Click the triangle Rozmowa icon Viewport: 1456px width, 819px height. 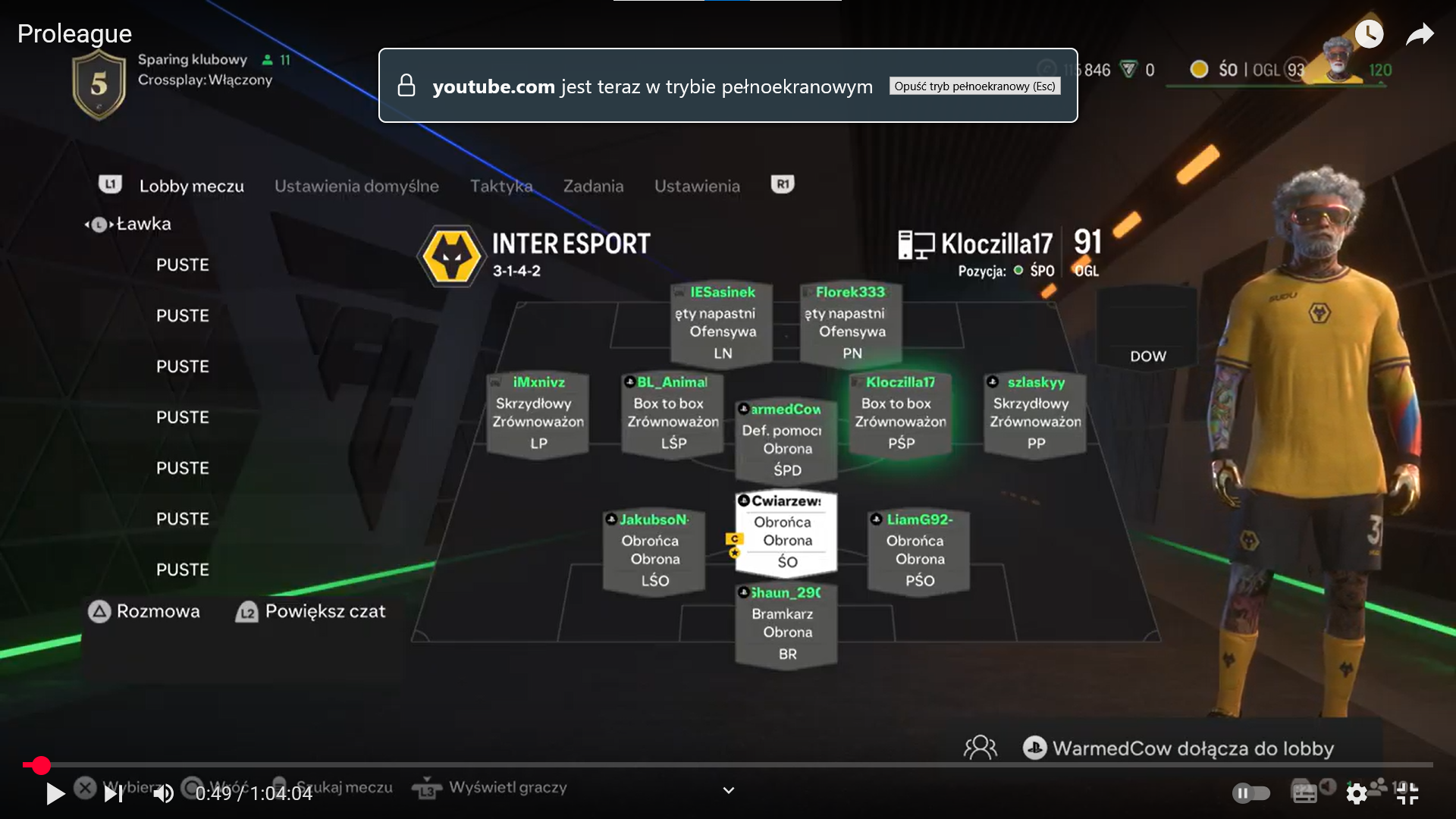click(99, 611)
